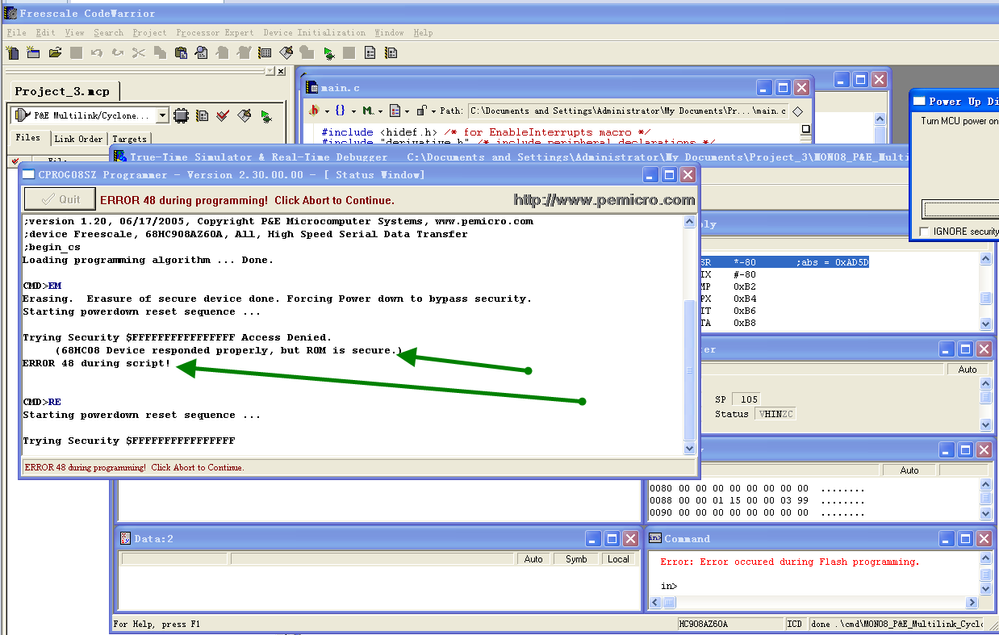Open the P&E Multilink/Cyclone target dropdown
The height and width of the screenshot is (635, 999).
pyautogui.click(x=162, y=115)
